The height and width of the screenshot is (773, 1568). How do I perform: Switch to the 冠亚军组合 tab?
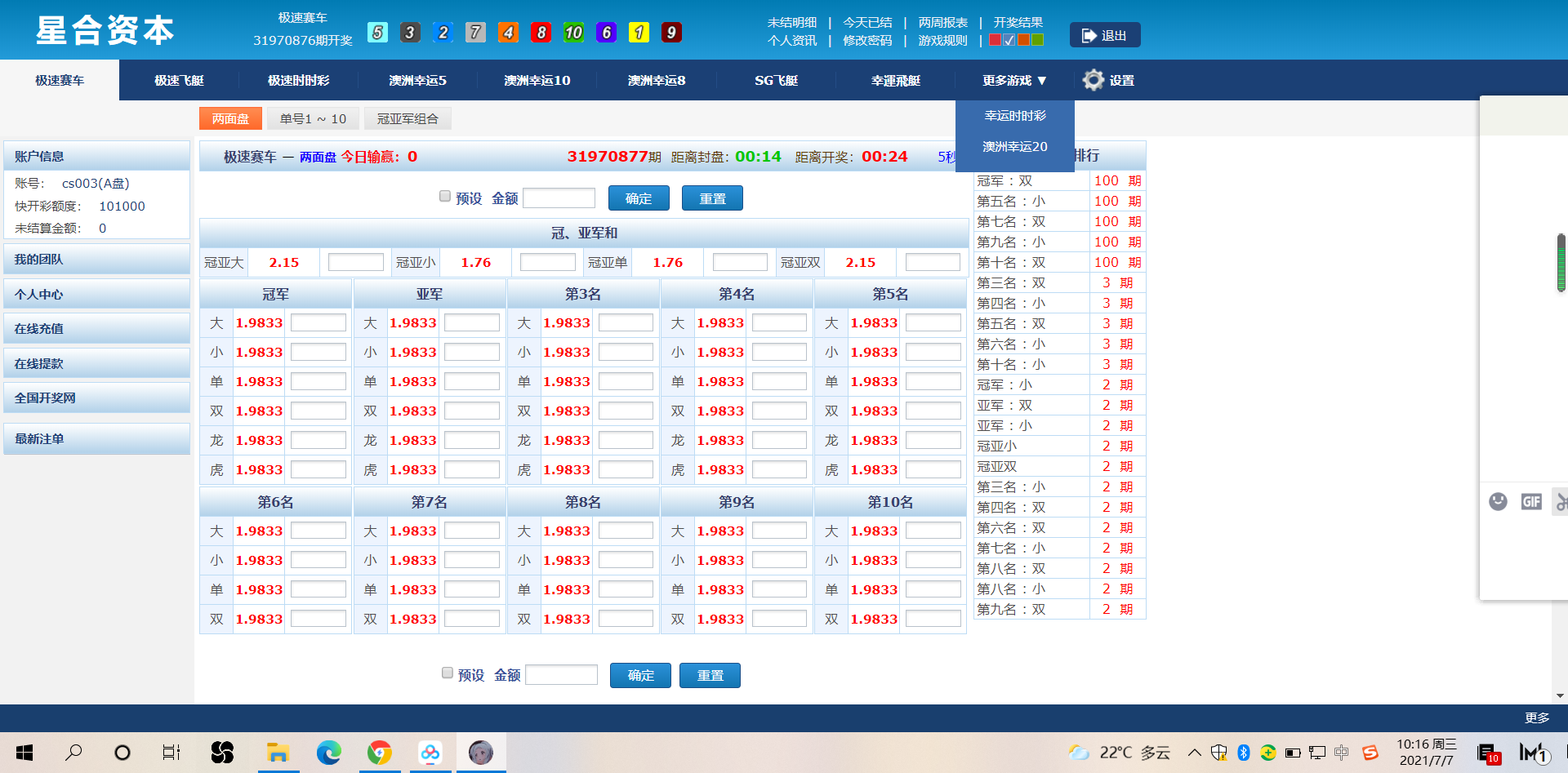click(x=408, y=119)
